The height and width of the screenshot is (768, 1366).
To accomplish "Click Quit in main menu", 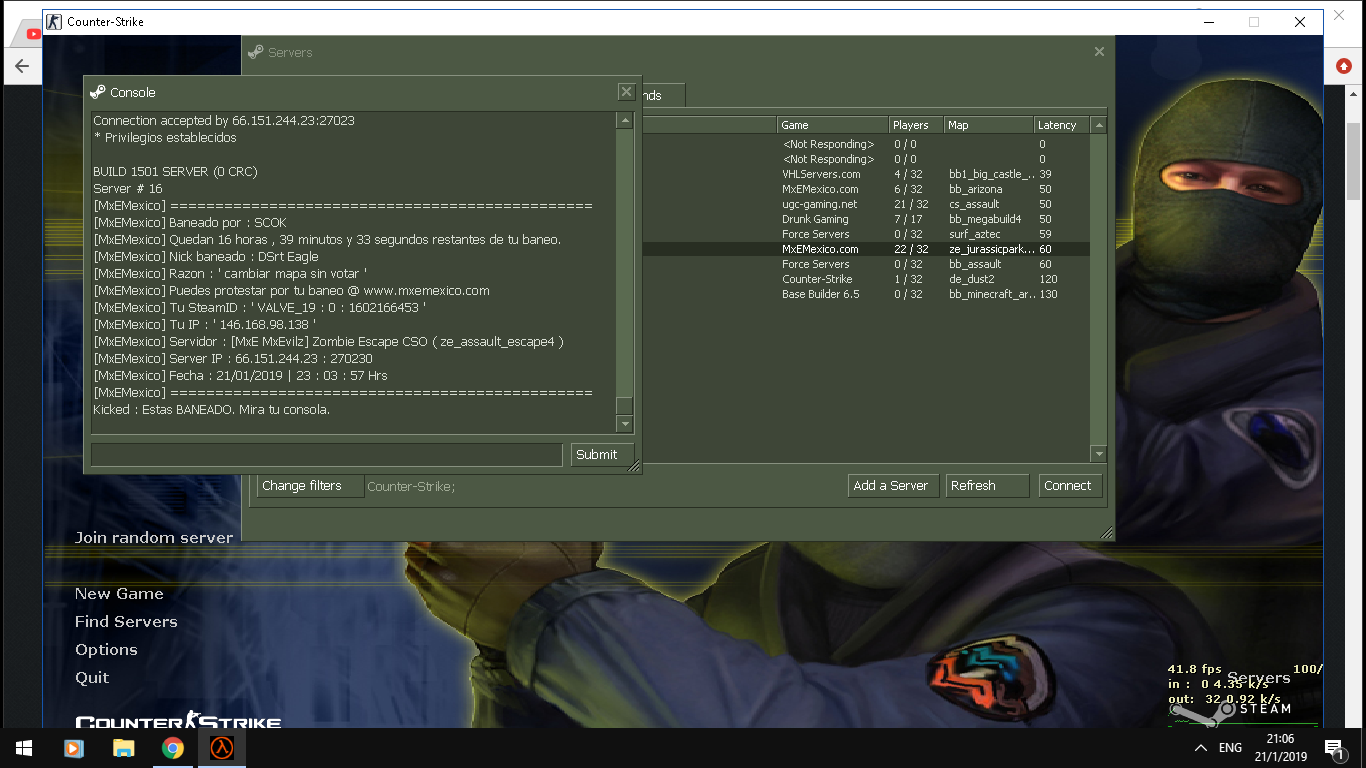I will (x=92, y=677).
